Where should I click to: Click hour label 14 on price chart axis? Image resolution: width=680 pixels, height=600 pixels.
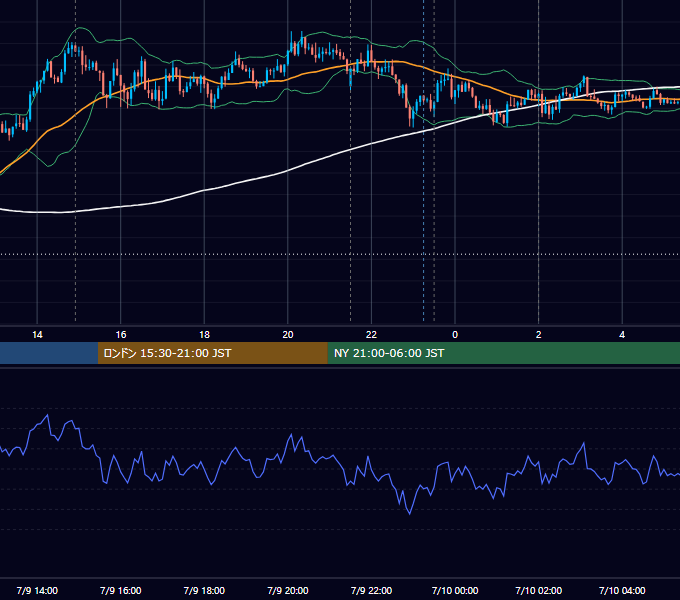37,335
